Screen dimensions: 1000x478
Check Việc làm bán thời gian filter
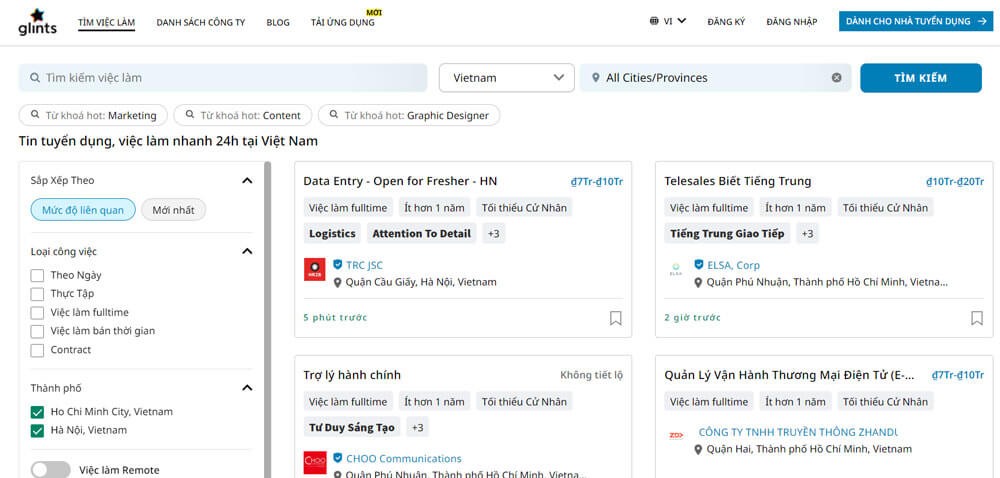[38, 331]
